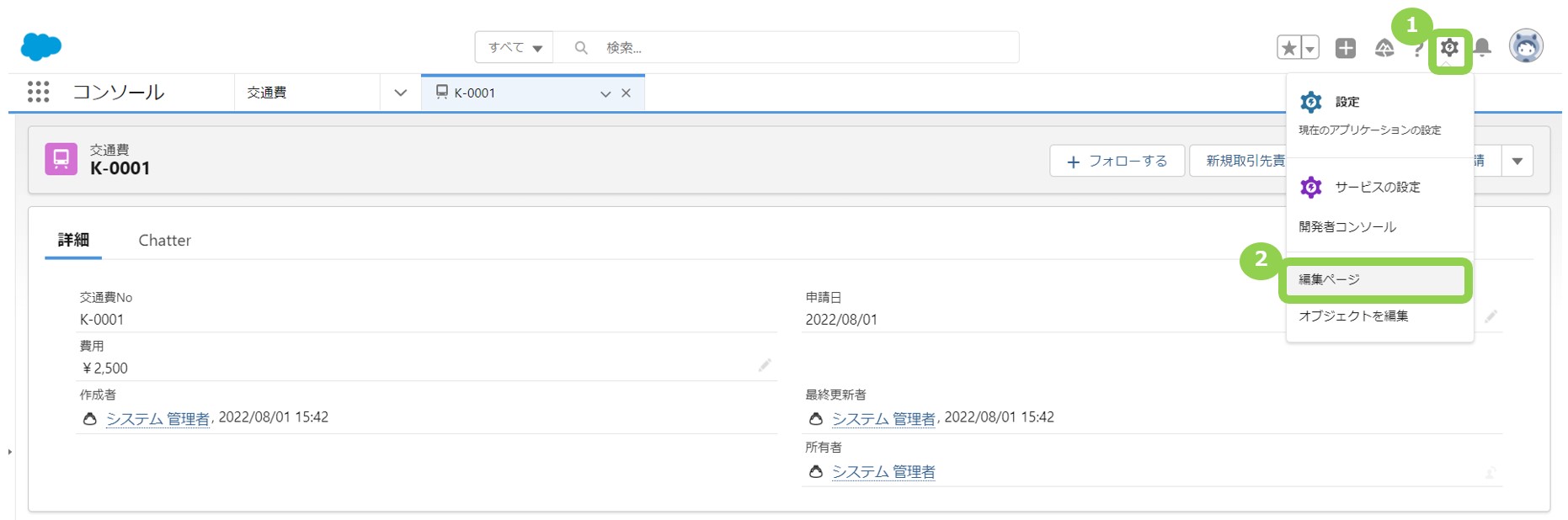Click the Global Actions plus icon
1568x520 pixels.
(x=1345, y=48)
